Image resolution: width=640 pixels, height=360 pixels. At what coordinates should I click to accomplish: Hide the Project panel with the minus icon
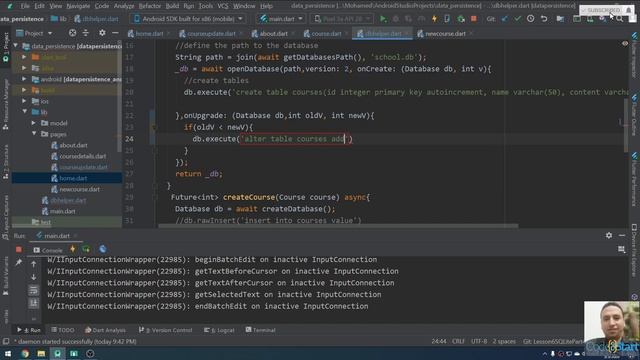tap(116, 33)
